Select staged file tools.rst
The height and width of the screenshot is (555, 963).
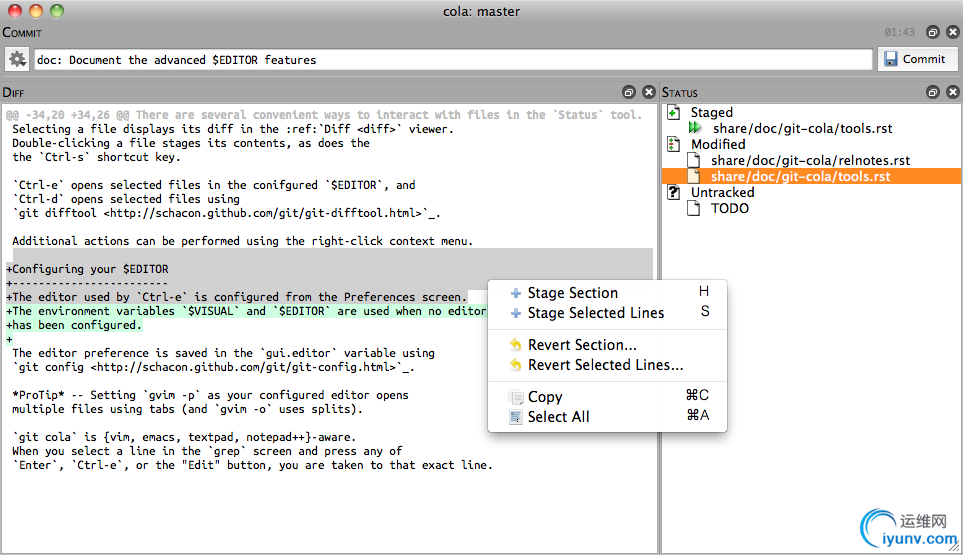(801, 129)
